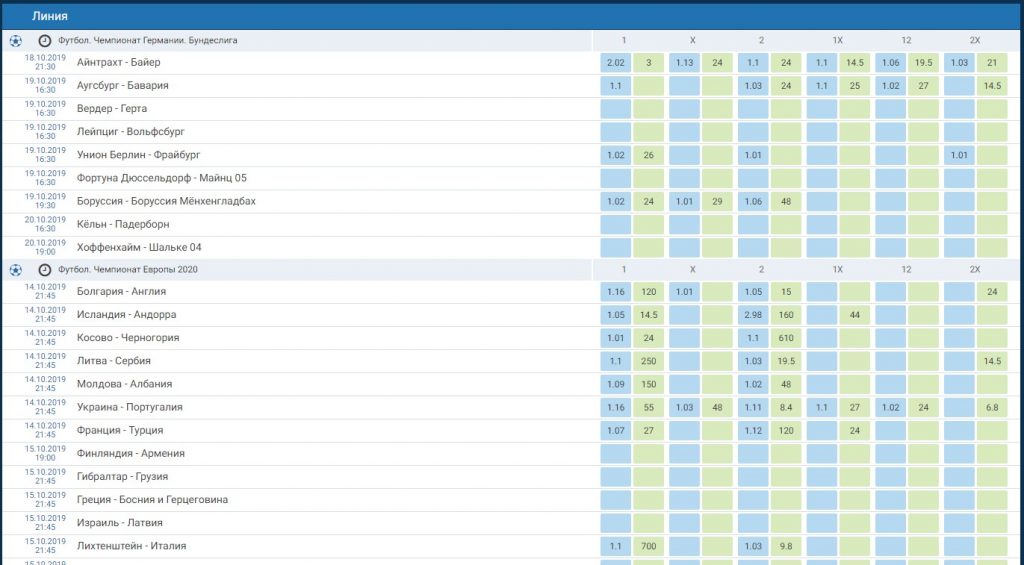Click the soccer ball icon beside Чемпионат Европы 2020
The width and height of the screenshot is (1024, 565).
pos(16,270)
